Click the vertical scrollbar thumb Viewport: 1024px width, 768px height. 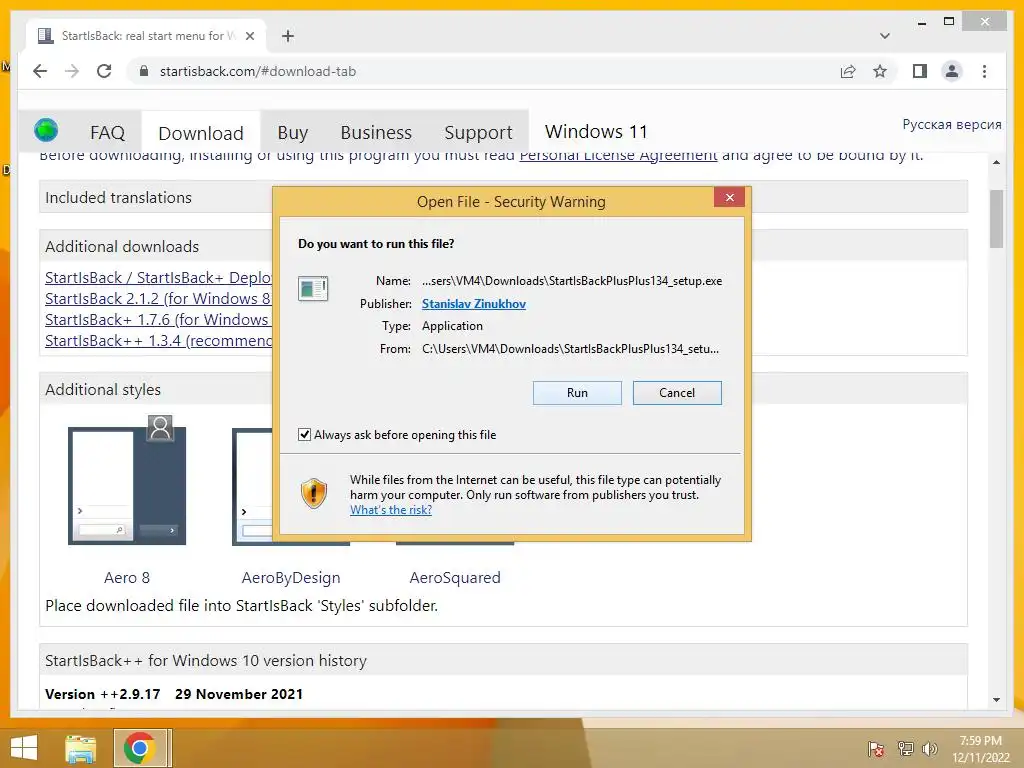click(x=996, y=219)
